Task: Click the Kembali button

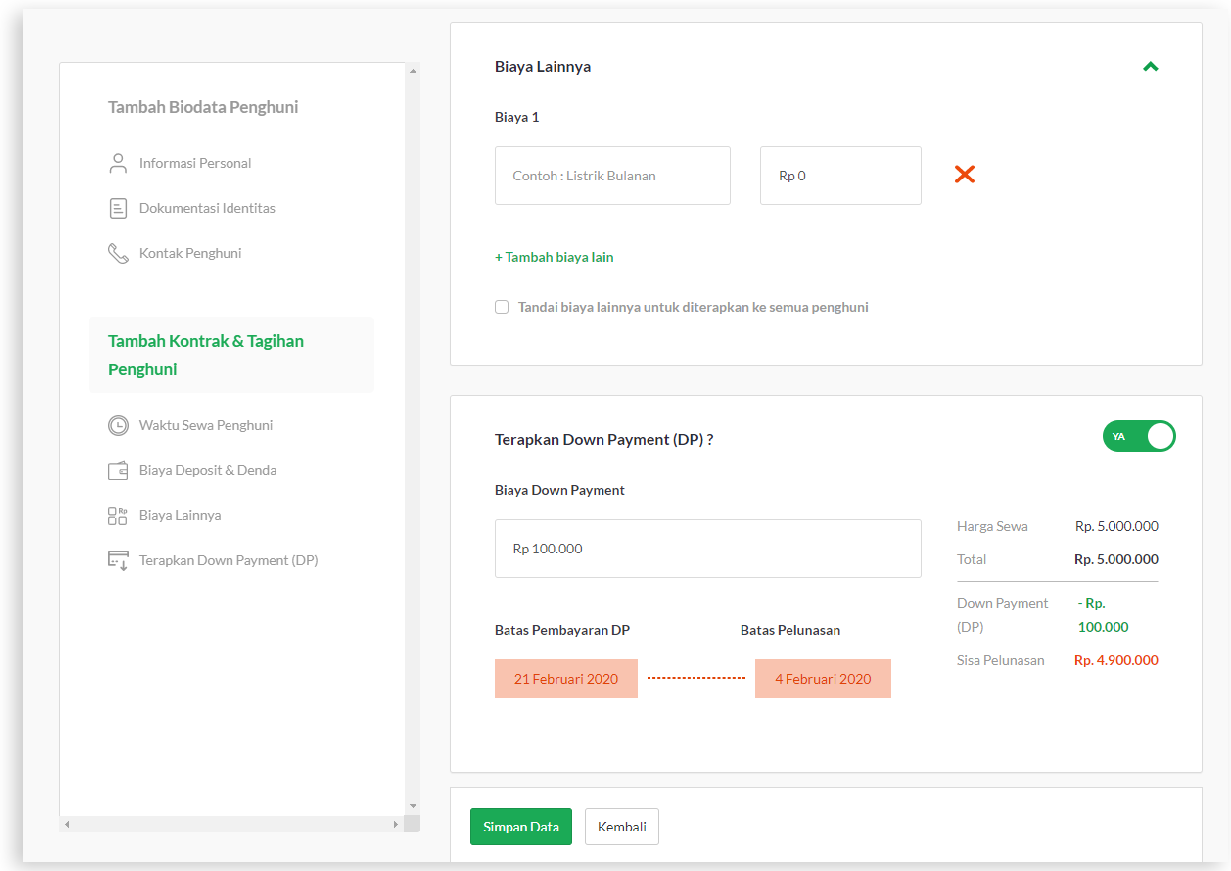Action: point(621,827)
